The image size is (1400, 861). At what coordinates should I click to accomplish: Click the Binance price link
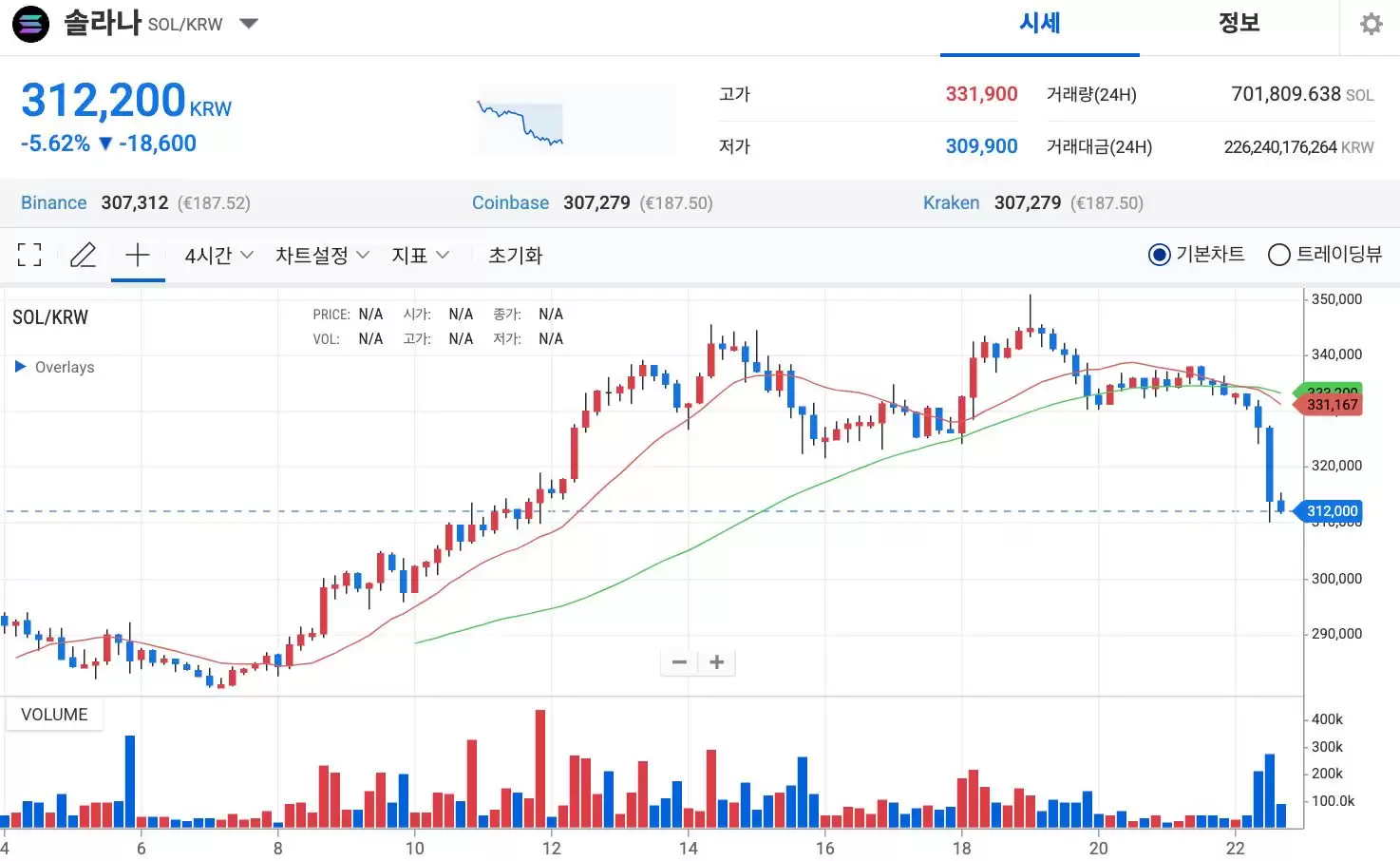[x=54, y=202]
